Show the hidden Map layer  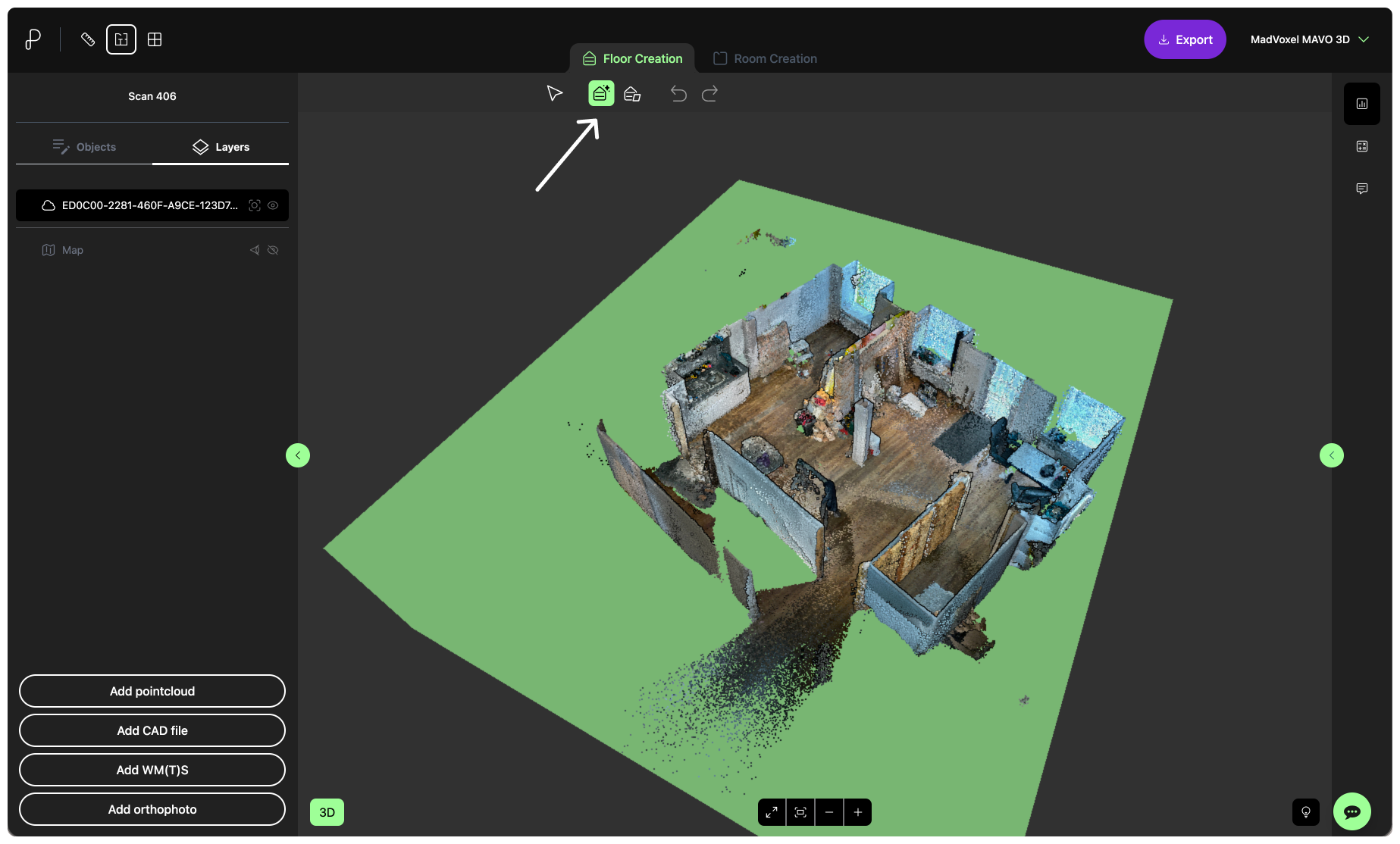(273, 250)
